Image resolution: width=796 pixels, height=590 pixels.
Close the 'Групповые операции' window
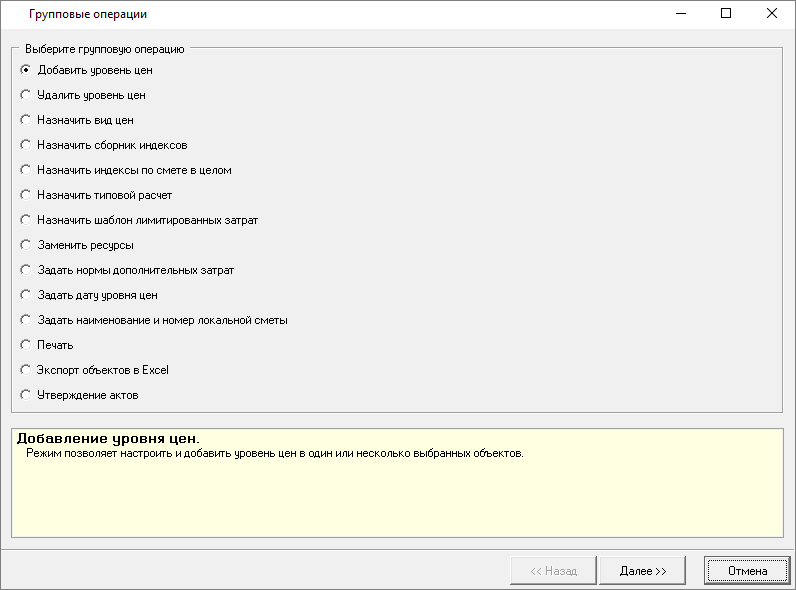[x=772, y=14]
